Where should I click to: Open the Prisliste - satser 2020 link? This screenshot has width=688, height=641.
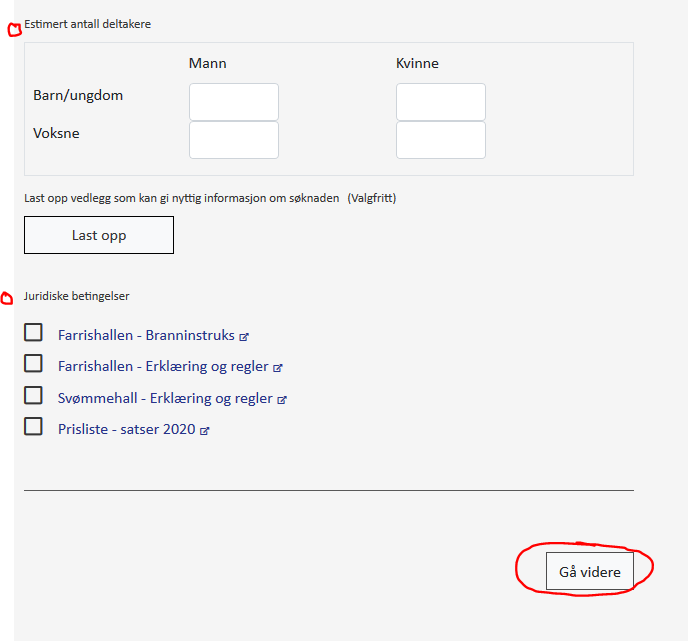pyautogui.click(x=127, y=429)
